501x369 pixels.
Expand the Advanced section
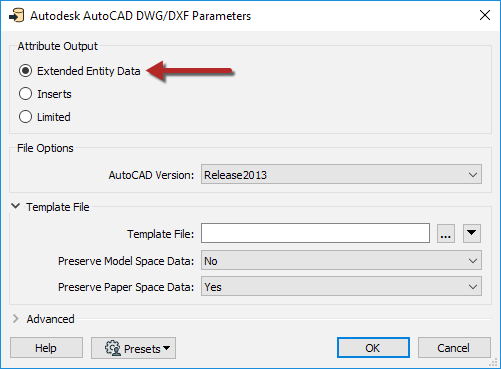pyautogui.click(x=15, y=319)
